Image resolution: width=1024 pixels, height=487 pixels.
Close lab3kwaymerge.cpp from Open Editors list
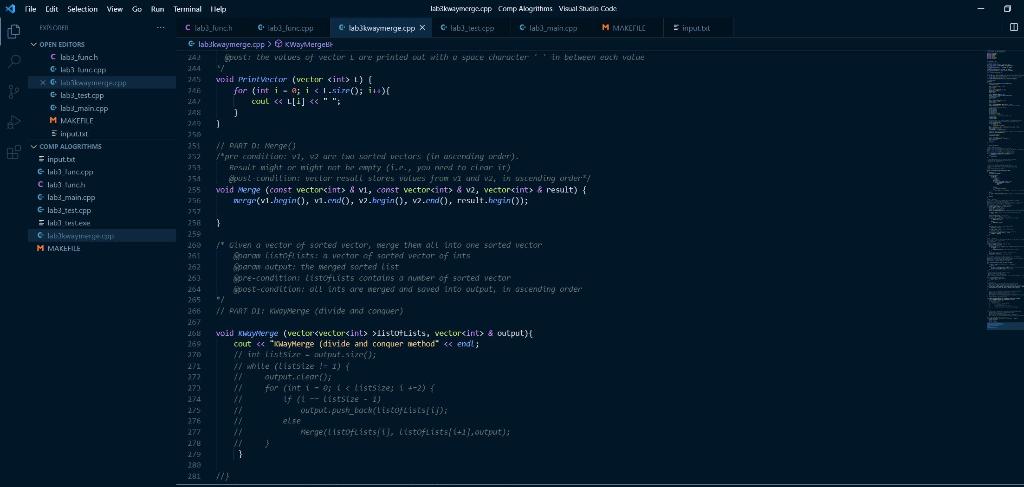[x=43, y=83]
